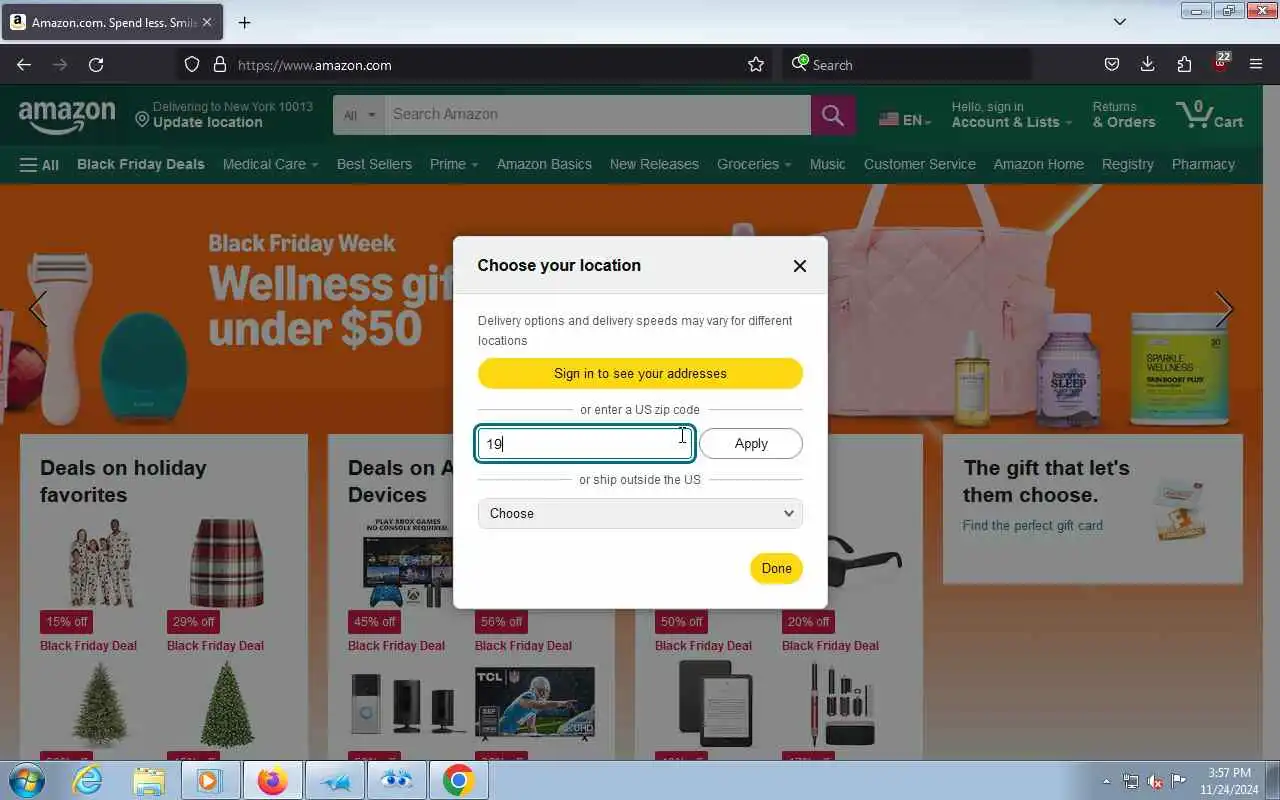Image resolution: width=1280 pixels, height=800 pixels.
Task: Expand the Prime menu
Action: [x=454, y=164]
